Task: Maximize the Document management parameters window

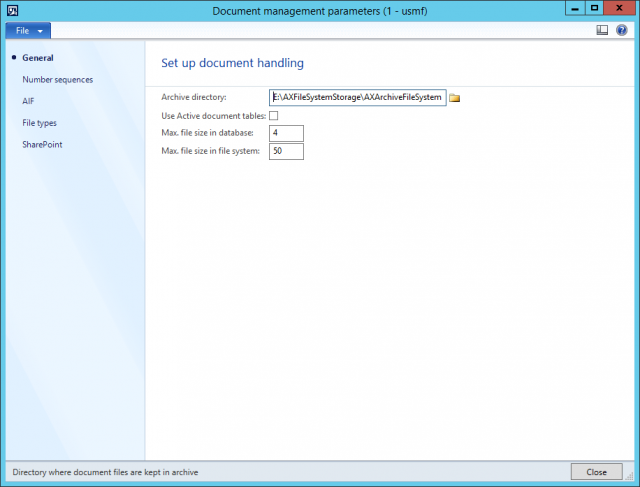Action: (594, 8)
